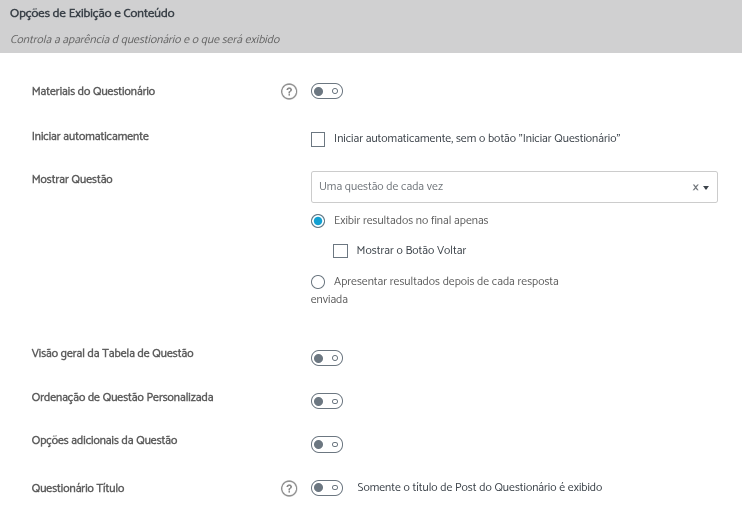Click the 'Materiais do Questionário' label text
Screen dimensions: 742x513
point(93,91)
